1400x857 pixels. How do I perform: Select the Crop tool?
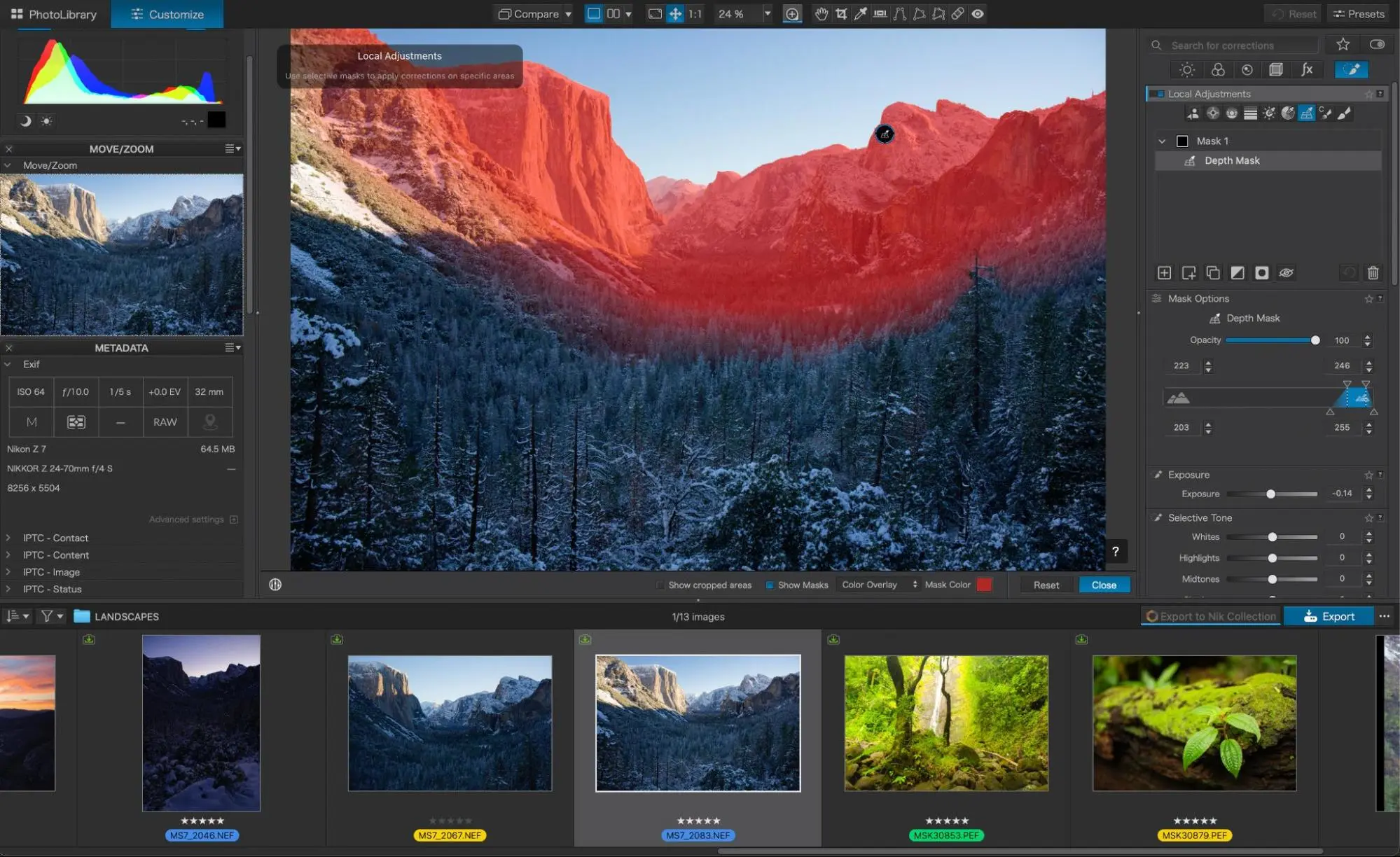click(x=841, y=13)
